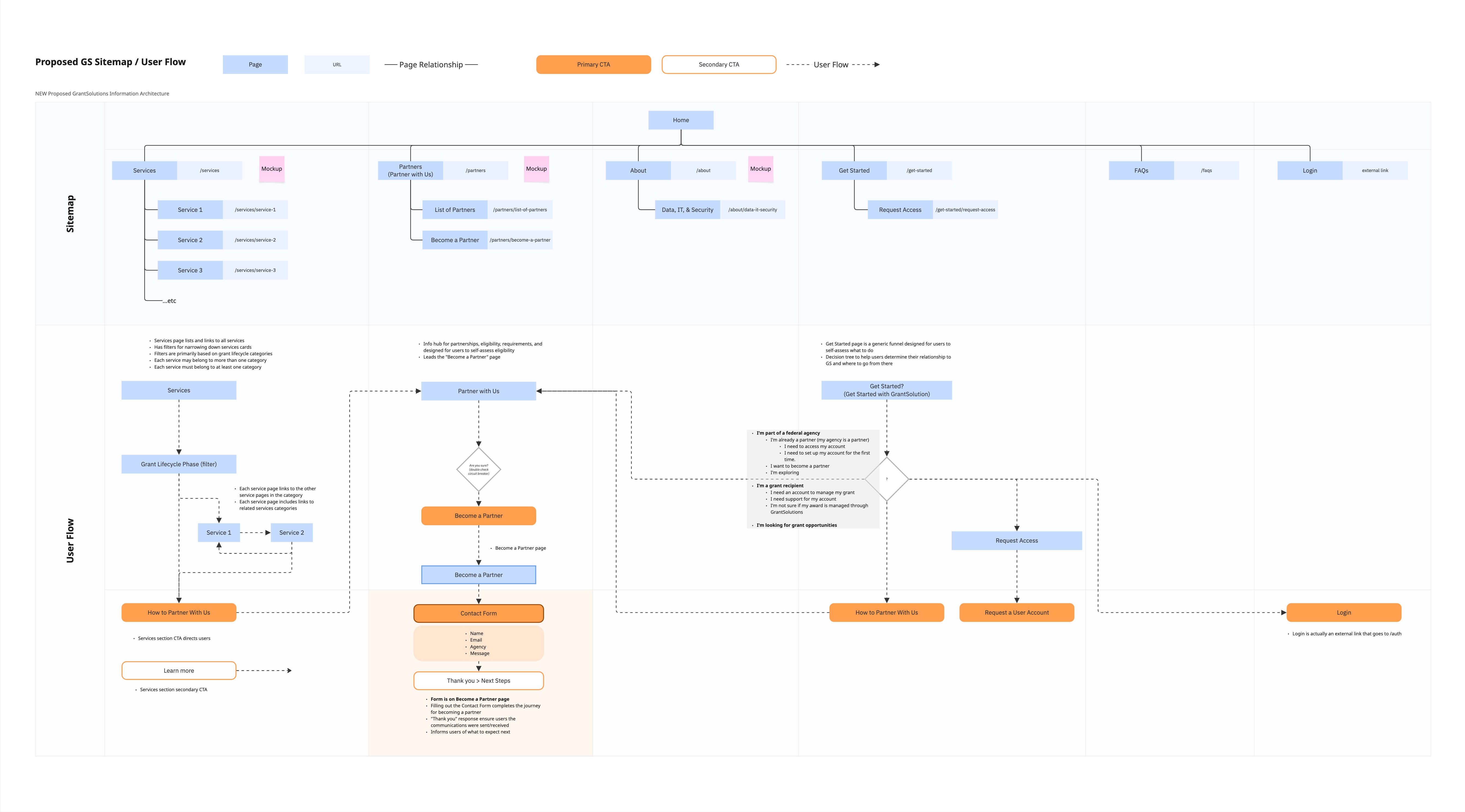Select the Proposed GS Sitemap / User Flow title
Screen dimensions: 1465x812
(x=110, y=62)
